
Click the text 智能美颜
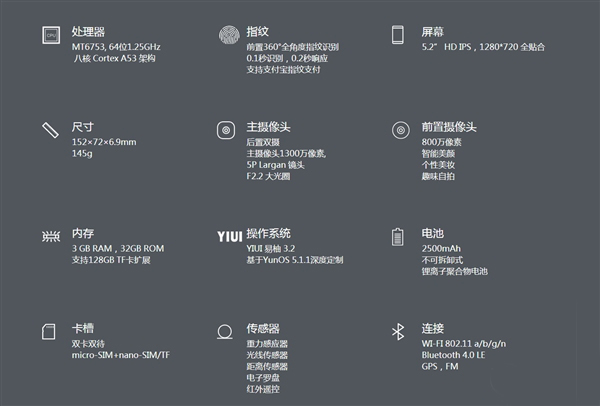[x=438, y=153]
